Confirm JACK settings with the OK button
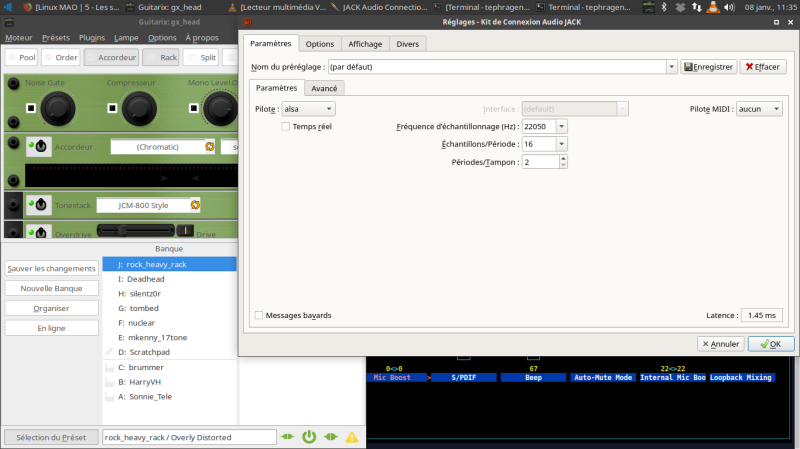This screenshot has width=800, height=449. tap(771, 344)
